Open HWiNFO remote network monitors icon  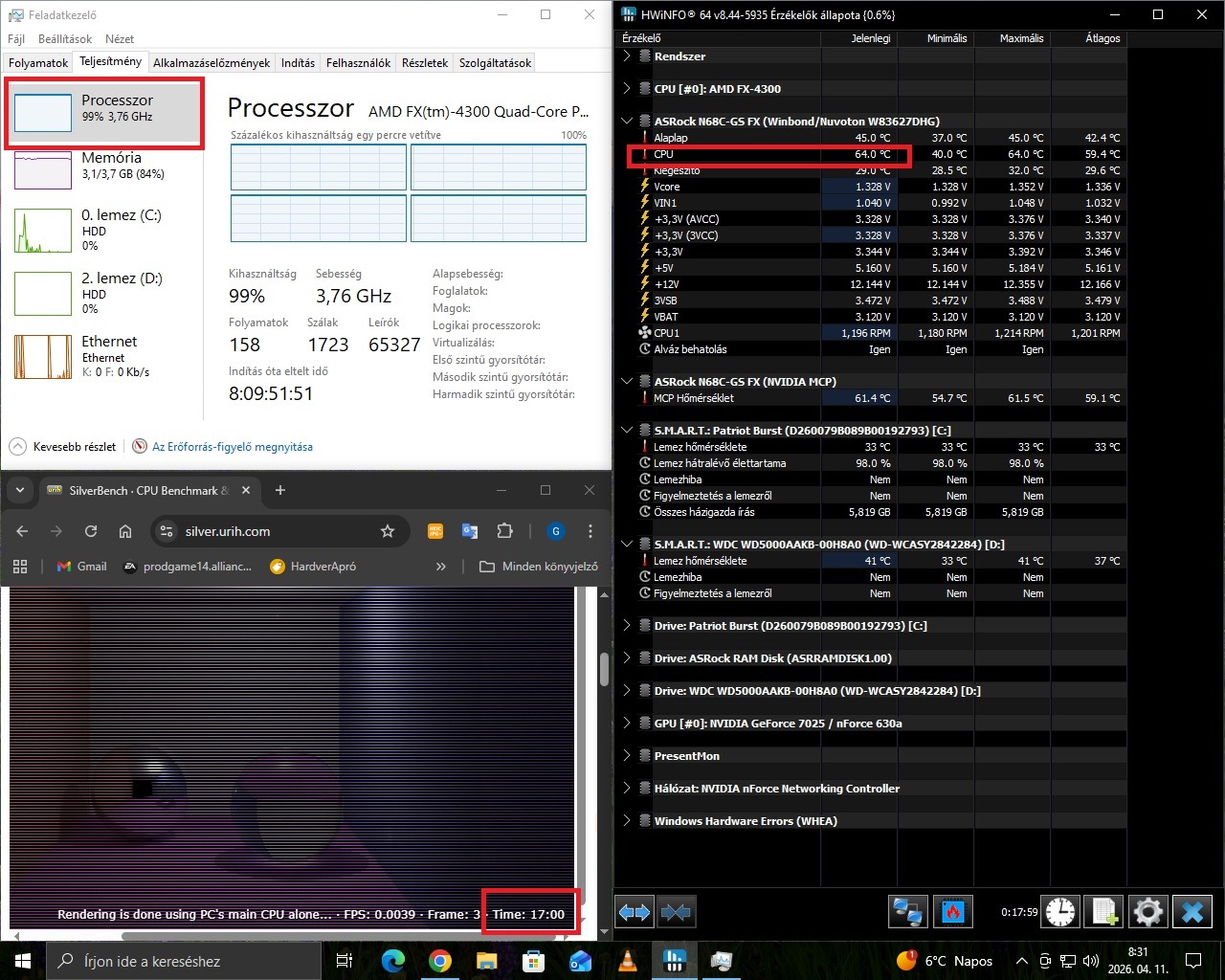906,912
